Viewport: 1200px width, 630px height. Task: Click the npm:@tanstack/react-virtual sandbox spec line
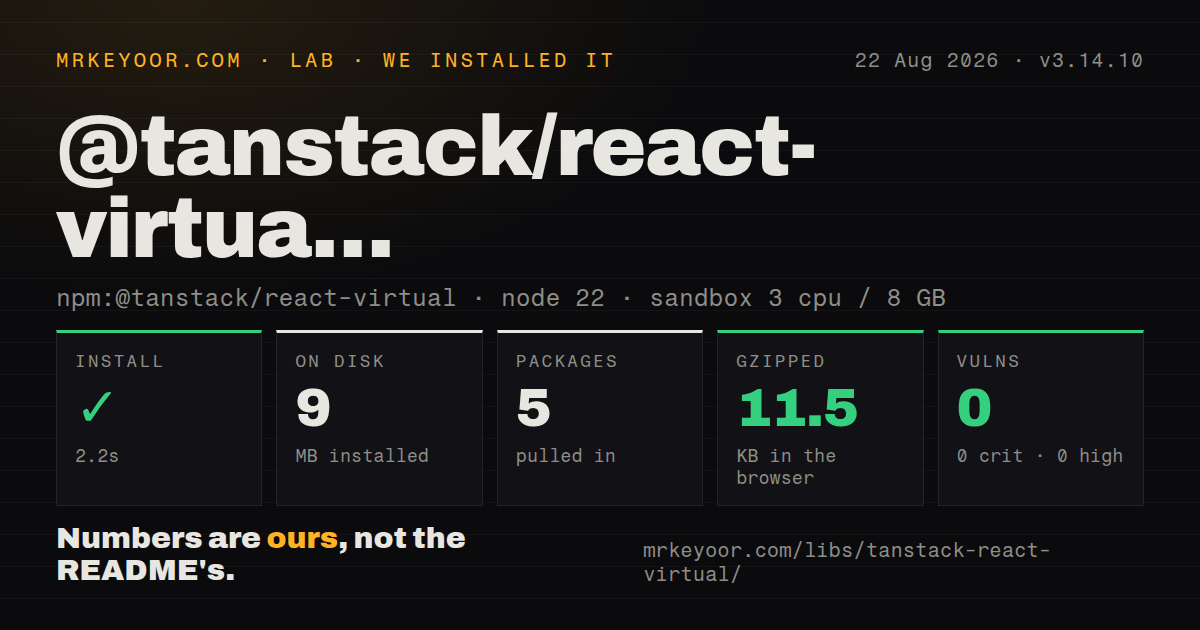tap(501, 298)
